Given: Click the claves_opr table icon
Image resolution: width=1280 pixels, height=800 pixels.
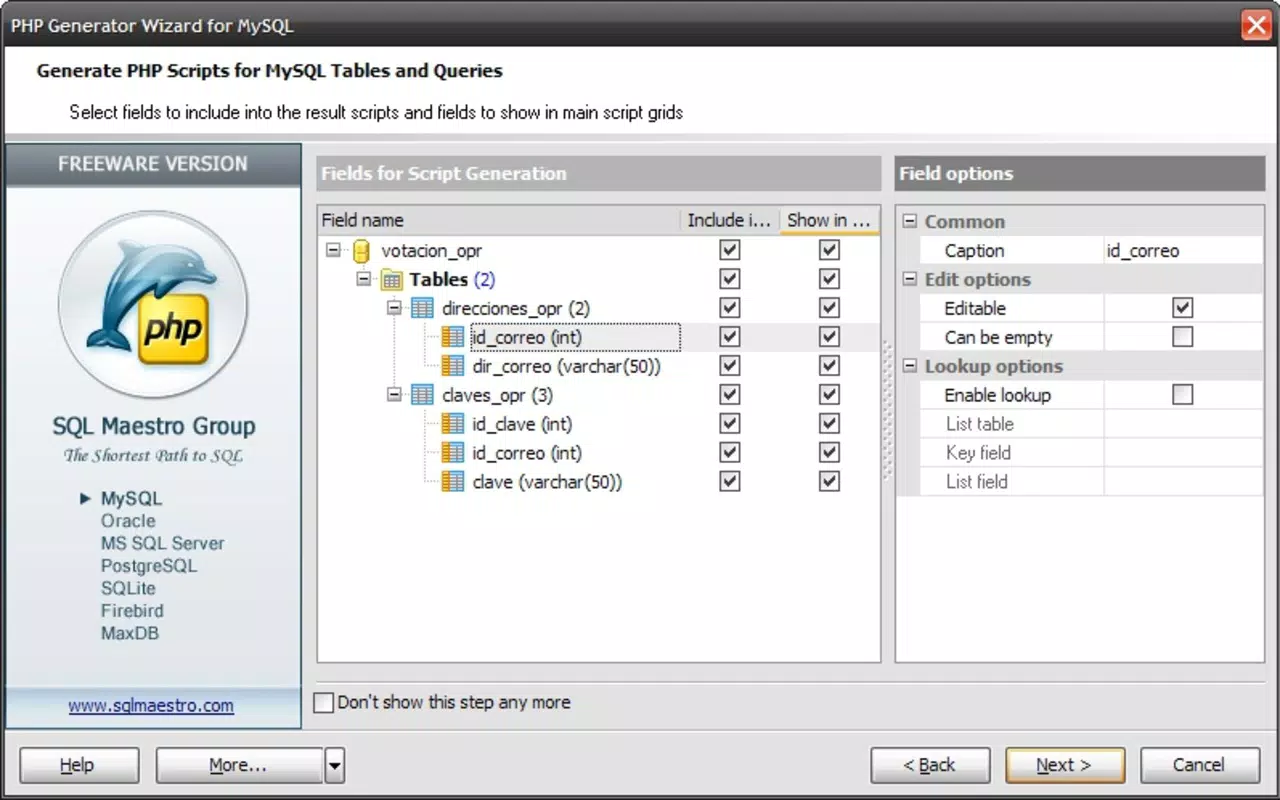Looking at the screenshot, I should coord(422,395).
